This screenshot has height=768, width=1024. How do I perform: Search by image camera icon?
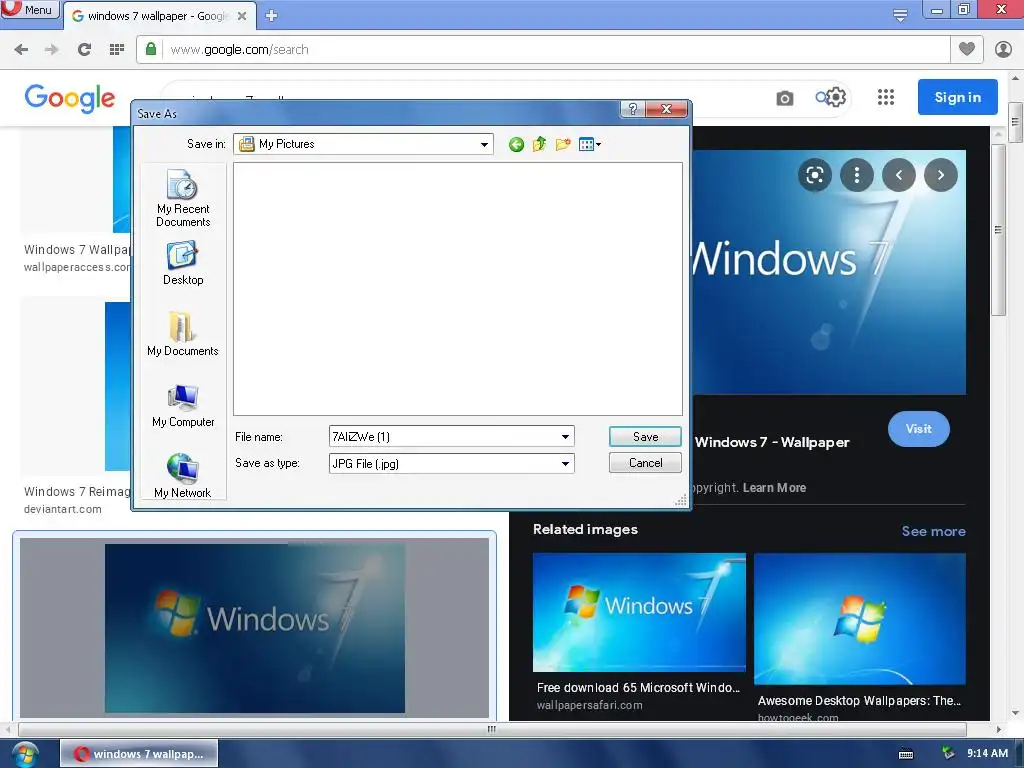(x=785, y=98)
